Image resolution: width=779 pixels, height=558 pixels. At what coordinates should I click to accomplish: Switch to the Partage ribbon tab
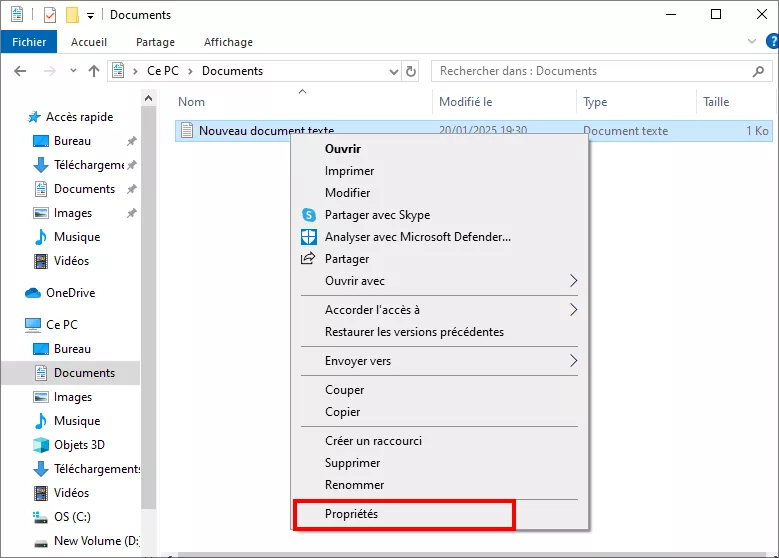[x=156, y=42]
